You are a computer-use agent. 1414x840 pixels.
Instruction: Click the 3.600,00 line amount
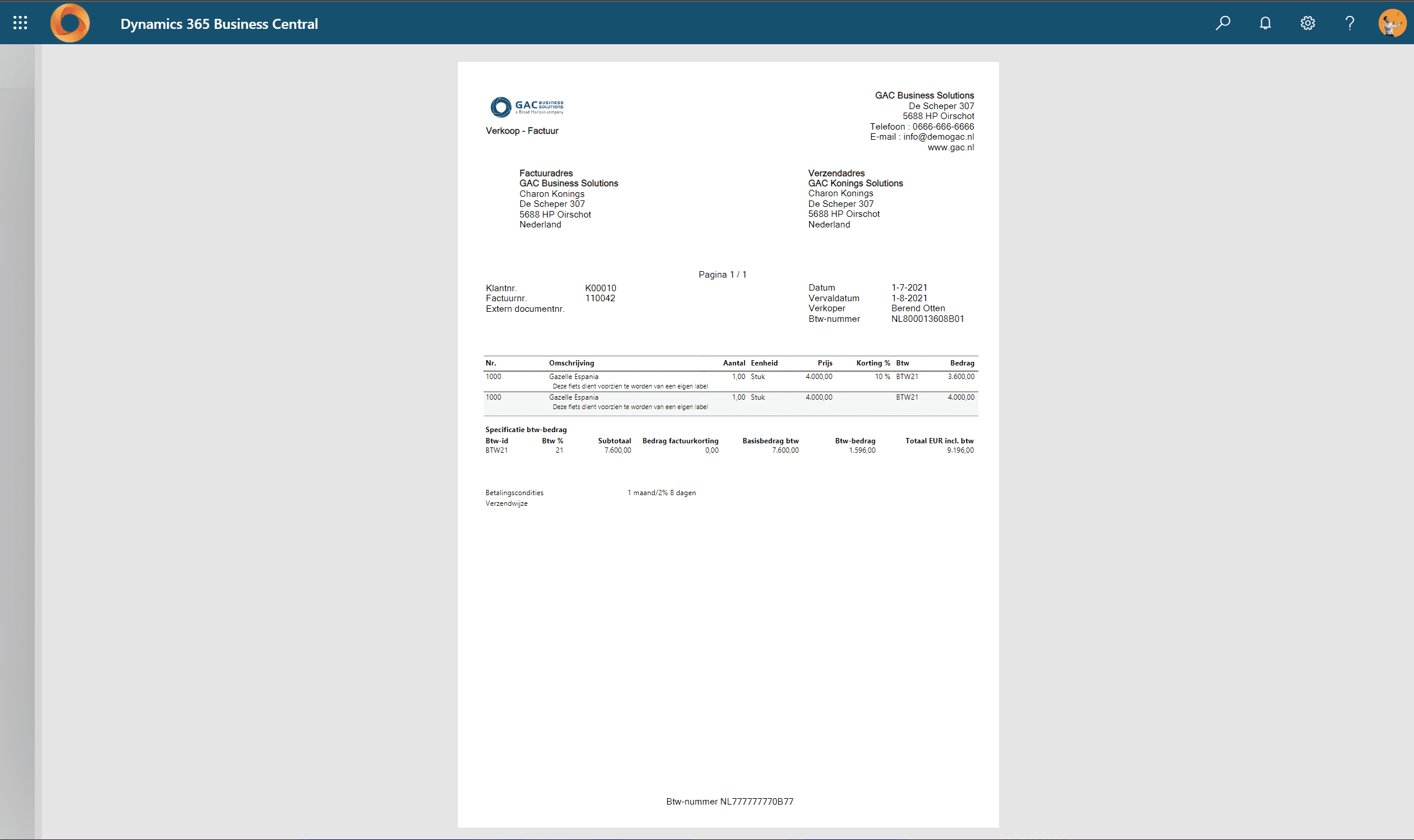[960, 377]
